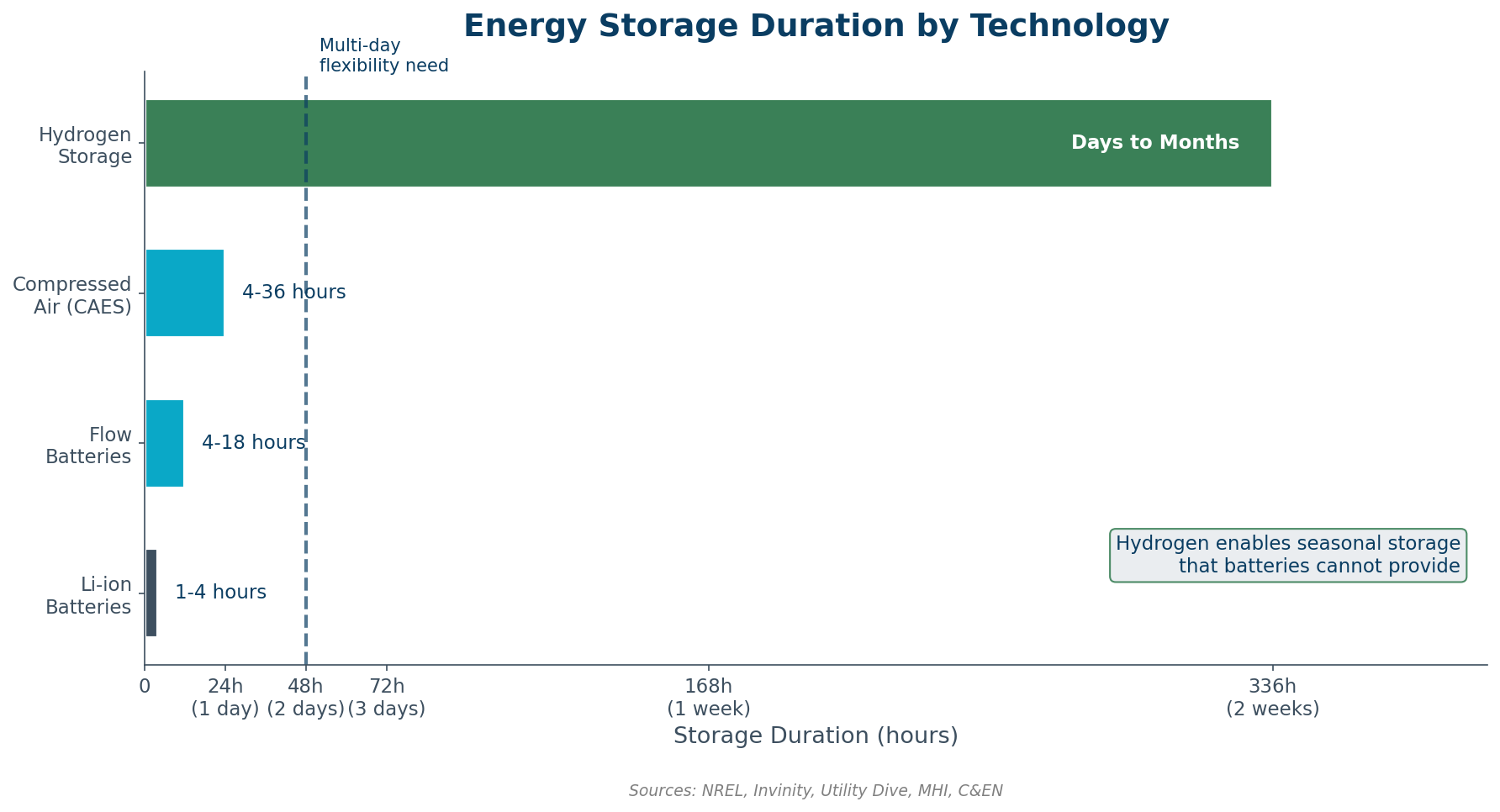This screenshot has height=812, width=1500.
Task: Click the '72h (3 days)' axis tick label
Action: pyautogui.click(x=387, y=698)
